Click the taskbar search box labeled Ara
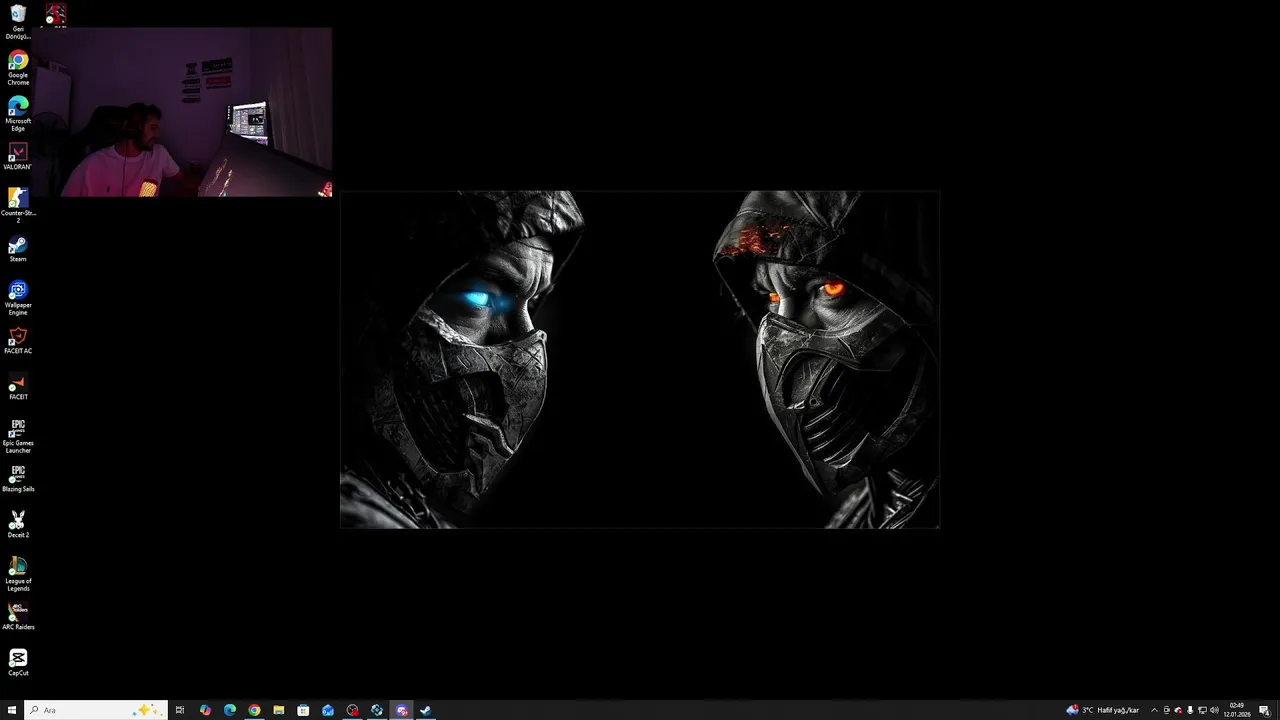1280x720 pixels. click(95, 710)
